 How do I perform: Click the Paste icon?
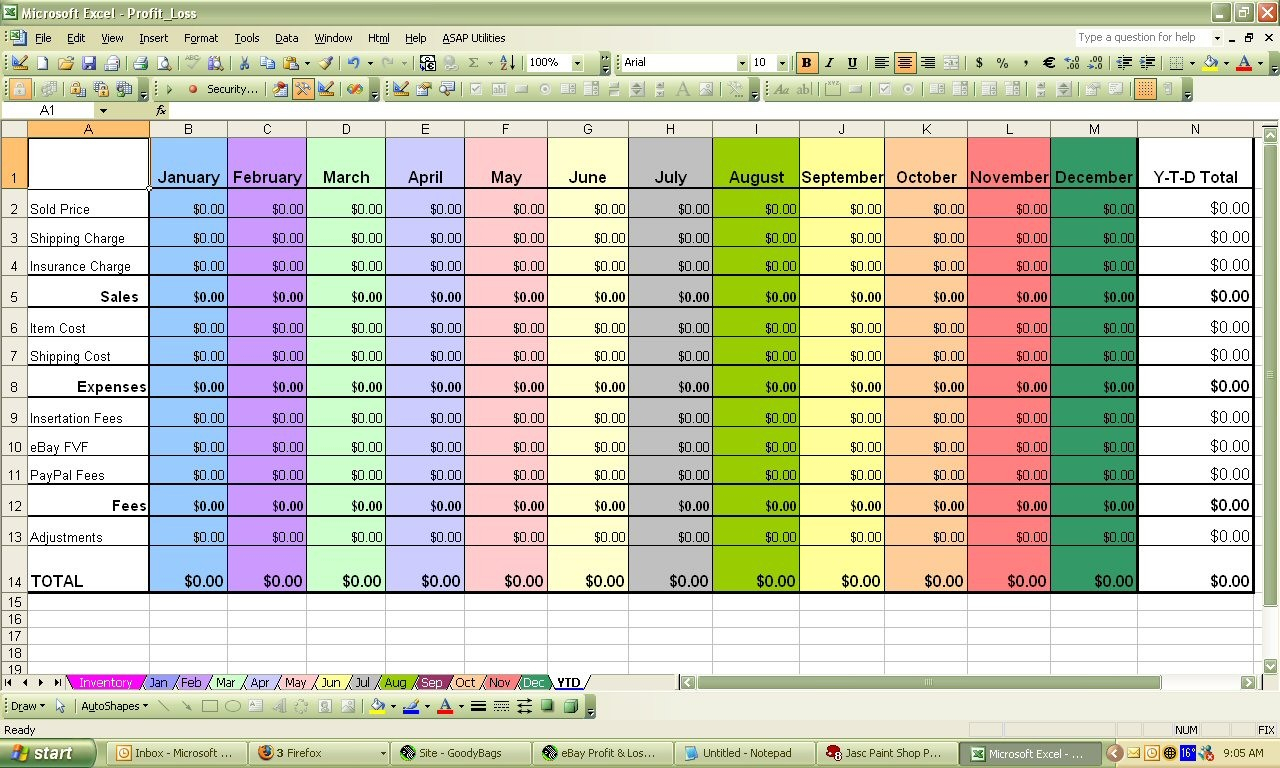289,62
